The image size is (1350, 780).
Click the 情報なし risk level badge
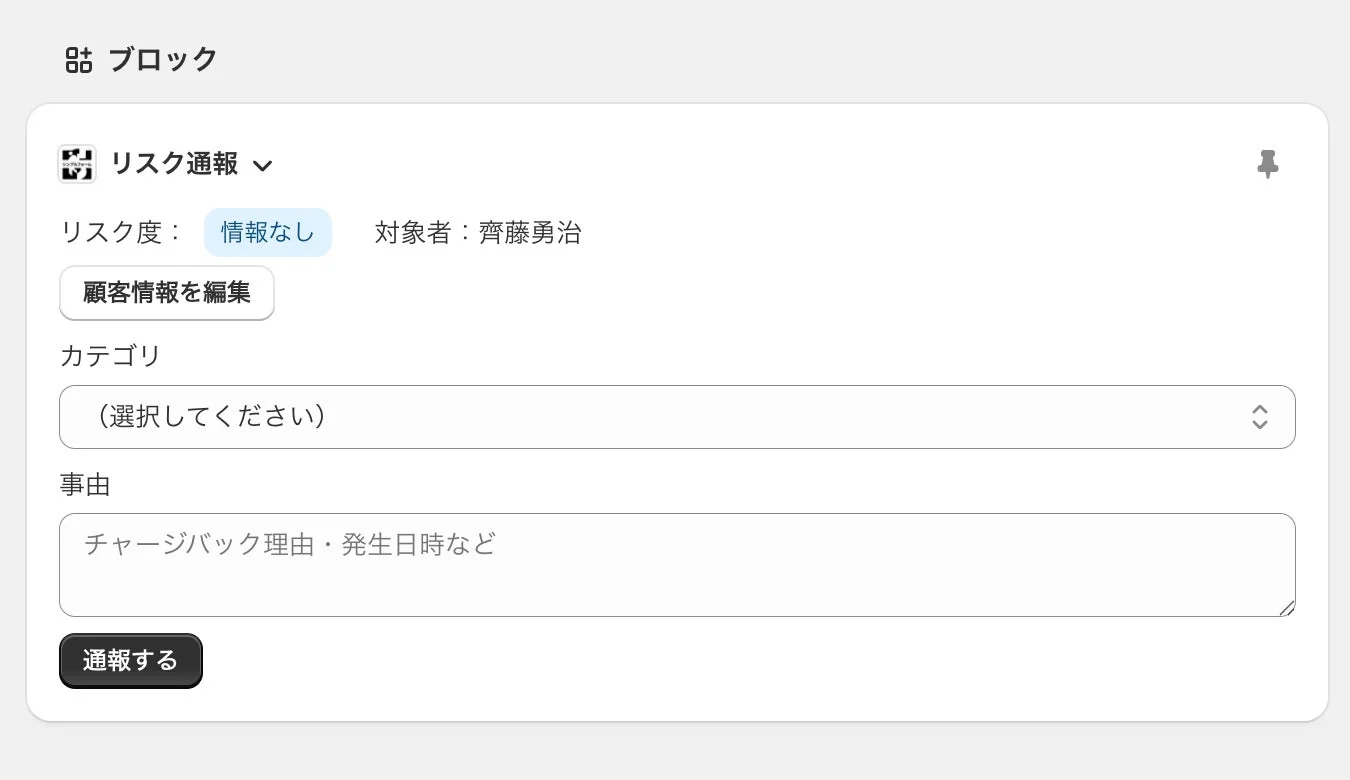[x=268, y=232]
